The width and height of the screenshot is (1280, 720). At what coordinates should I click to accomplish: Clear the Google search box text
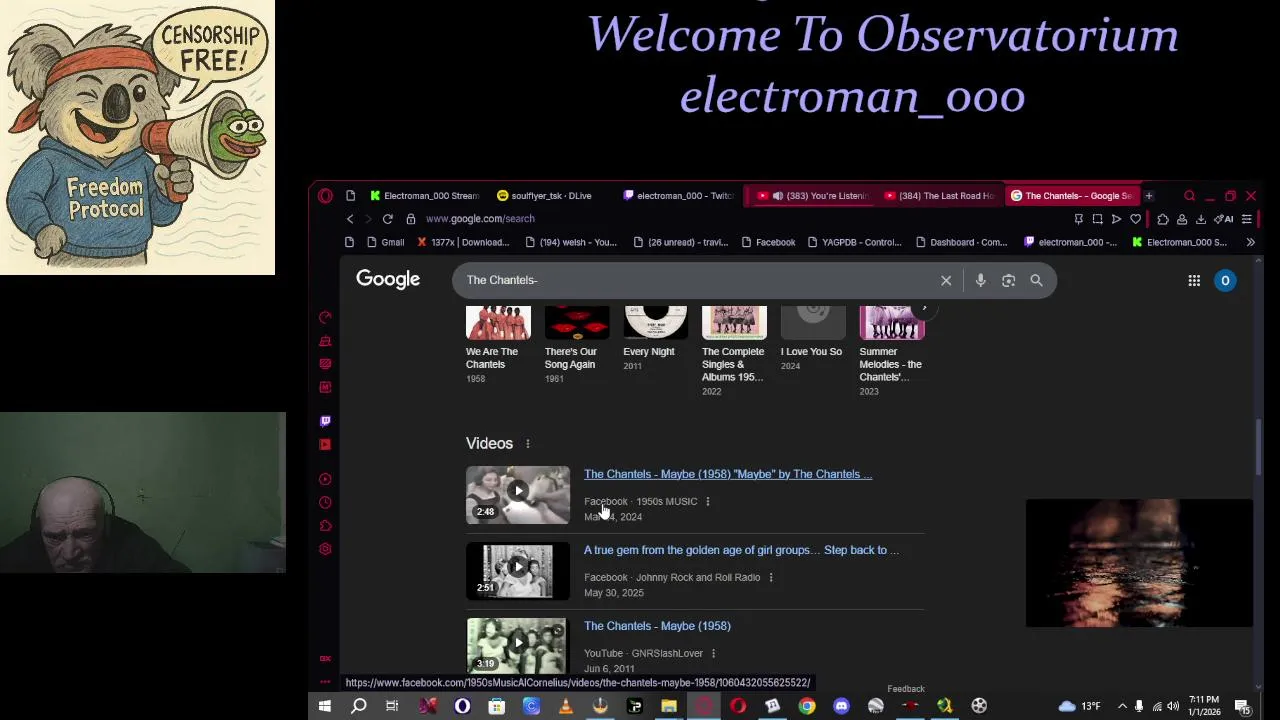[946, 281]
